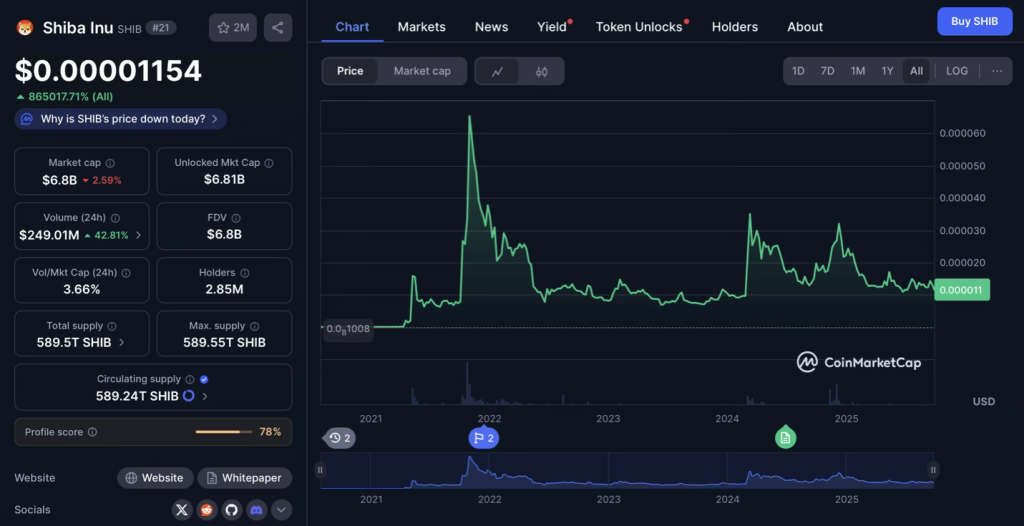Expand Circulating supply details chevron
Screen dimensions: 1024x526
(205, 396)
